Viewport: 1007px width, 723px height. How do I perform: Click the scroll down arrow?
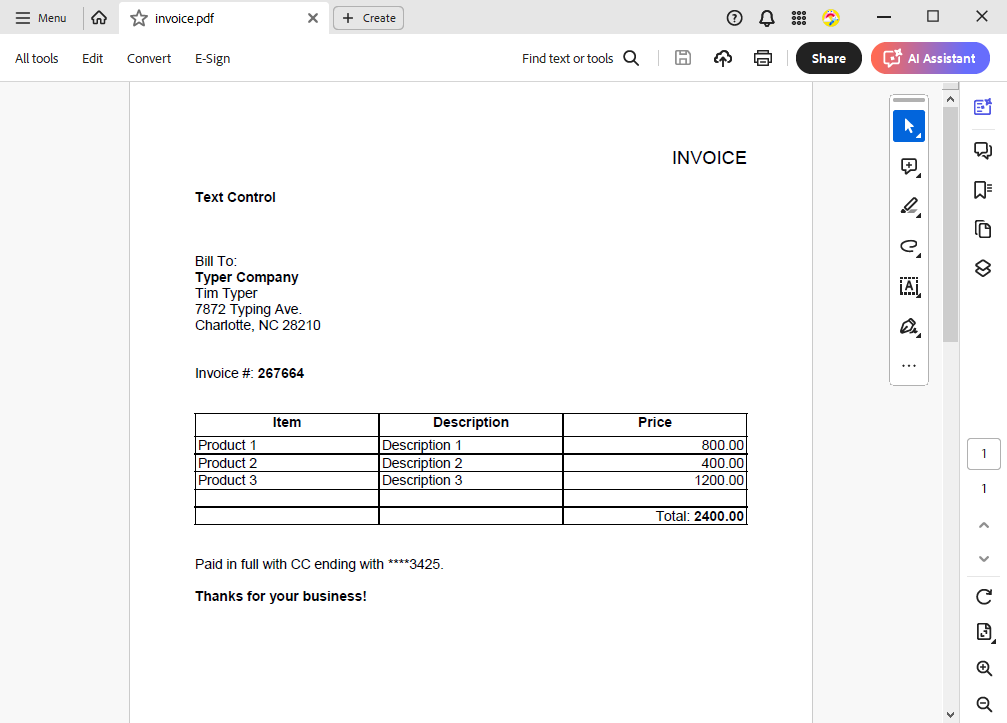click(x=950, y=715)
